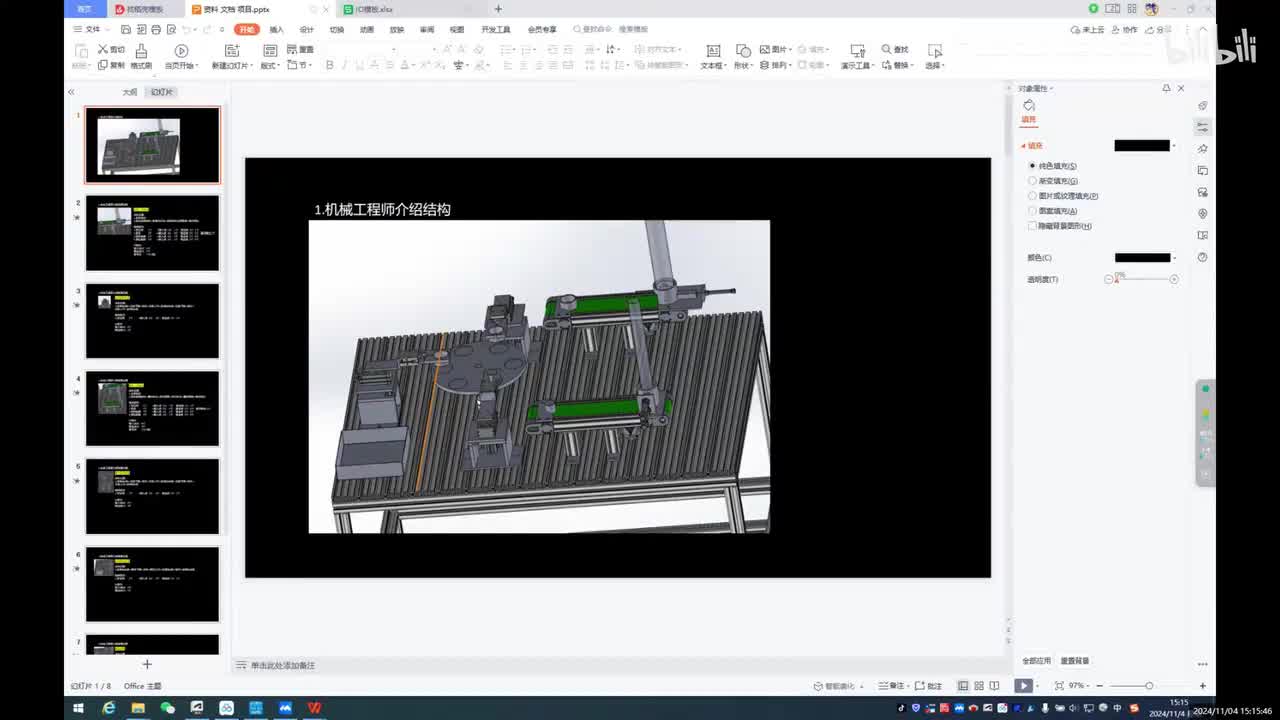Collapse the slide panel with double-chevron
The width and height of the screenshot is (1280, 720).
point(71,92)
